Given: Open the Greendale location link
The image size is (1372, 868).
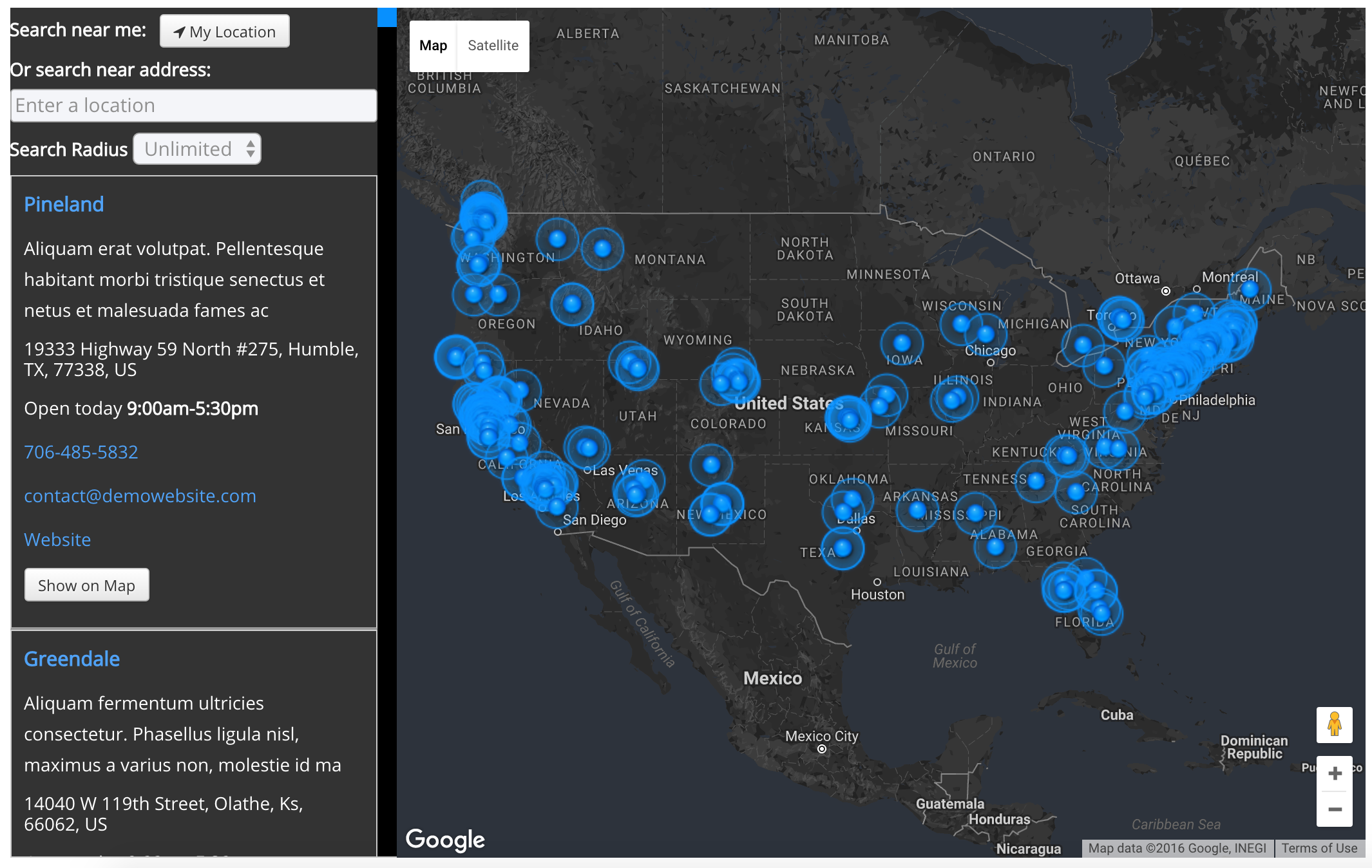Looking at the screenshot, I should point(71,659).
